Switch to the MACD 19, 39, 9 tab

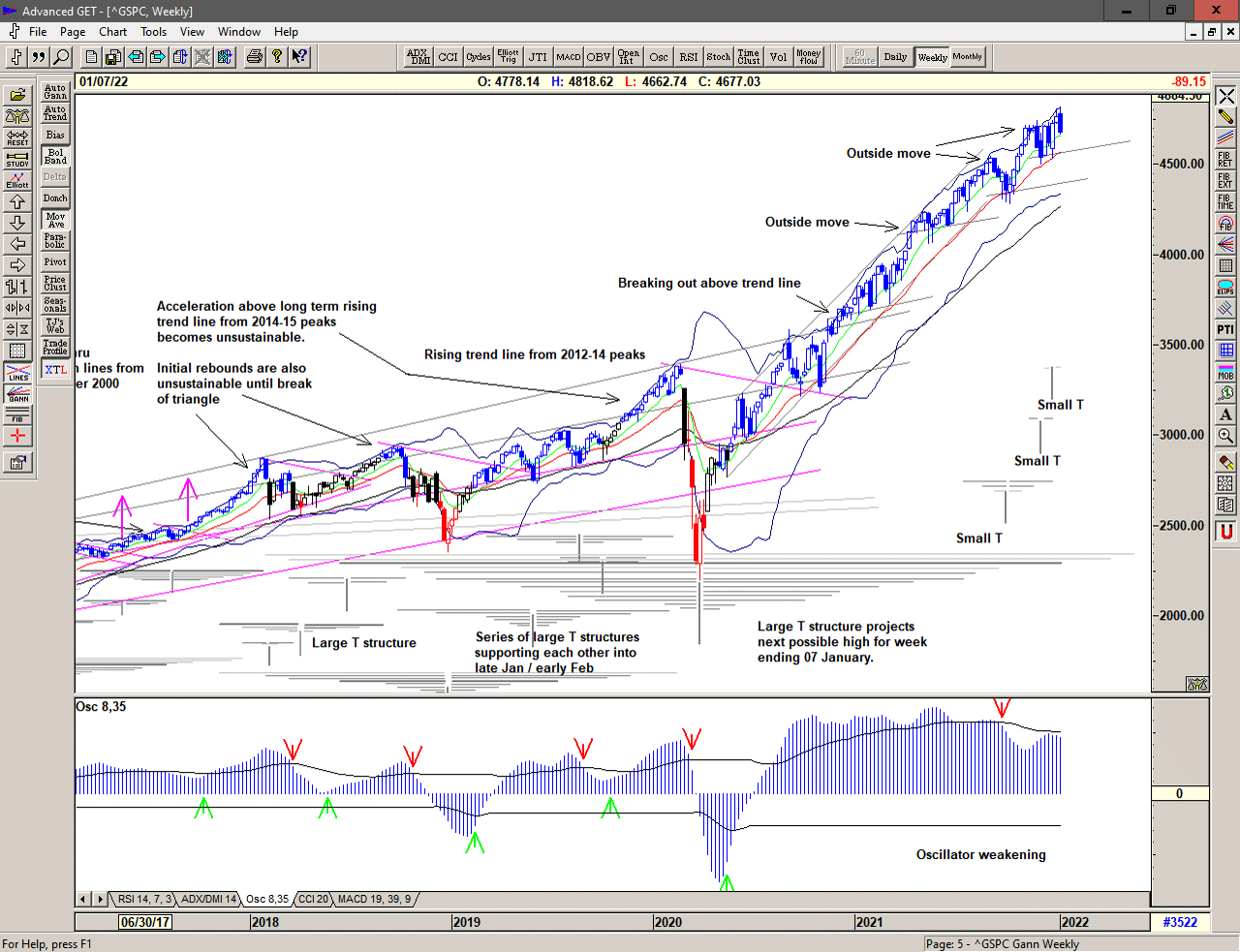click(x=374, y=899)
